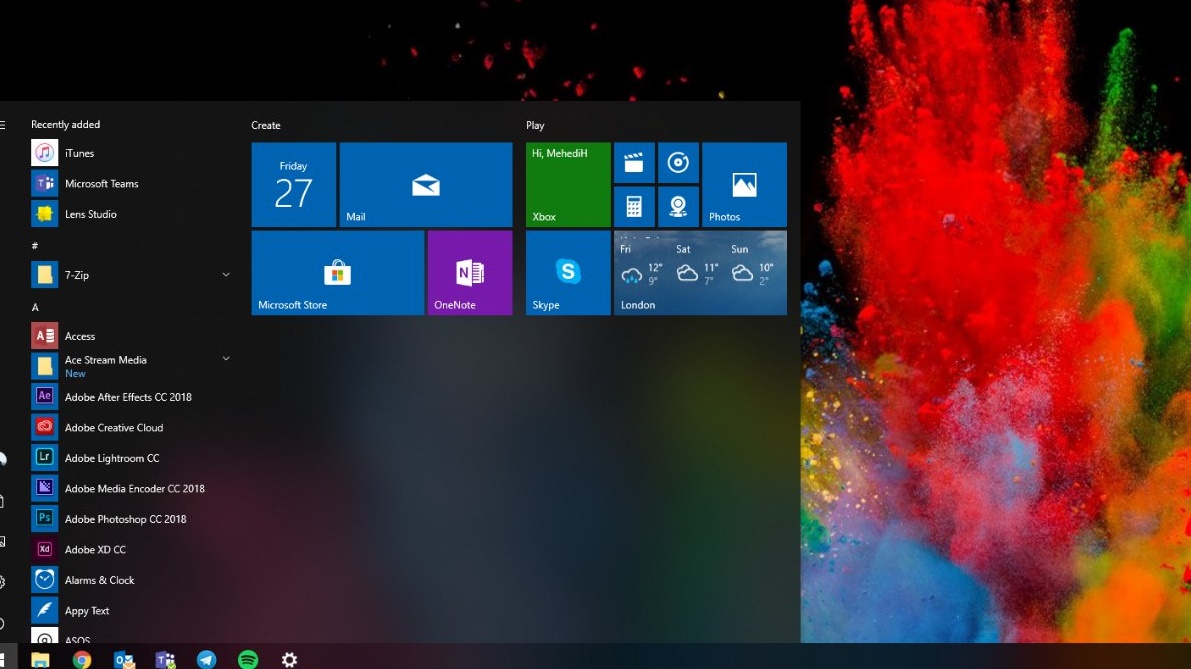Open Telegram from the taskbar

tap(207, 659)
